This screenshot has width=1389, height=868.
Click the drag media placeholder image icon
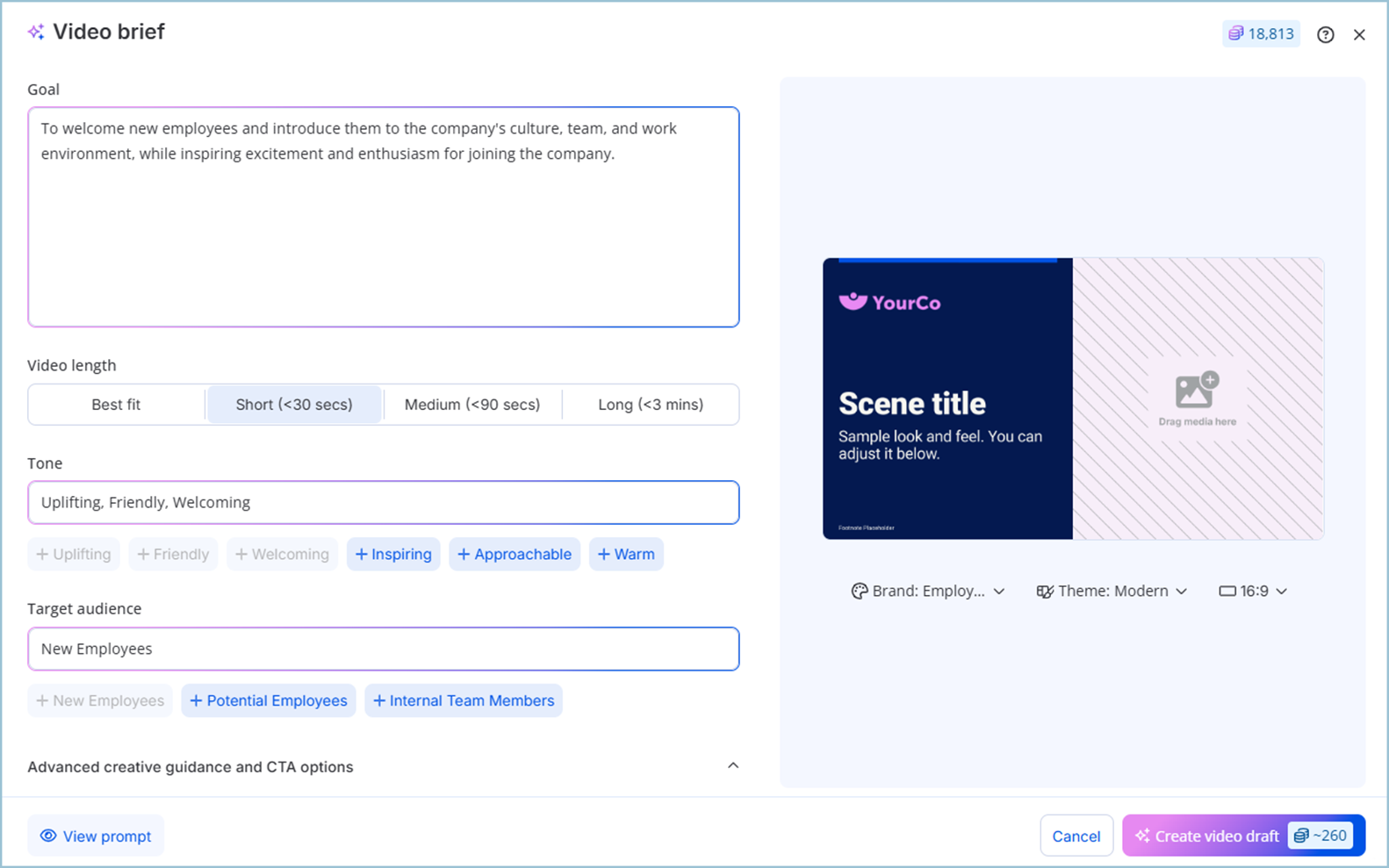tap(1197, 391)
